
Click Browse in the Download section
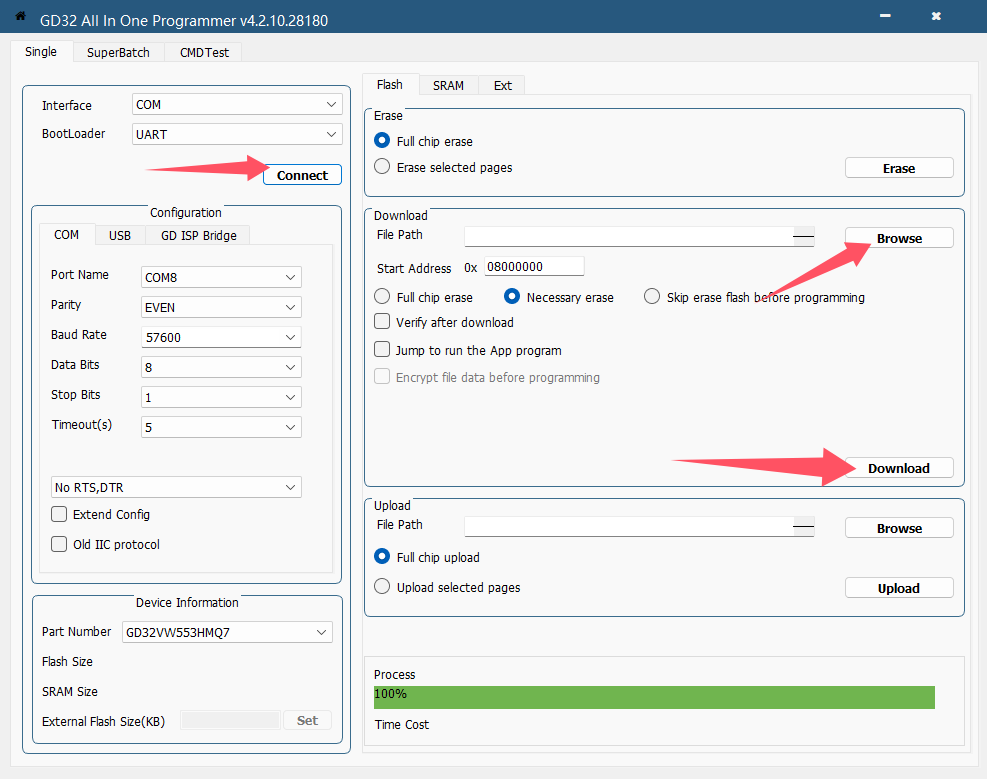click(x=899, y=238)
